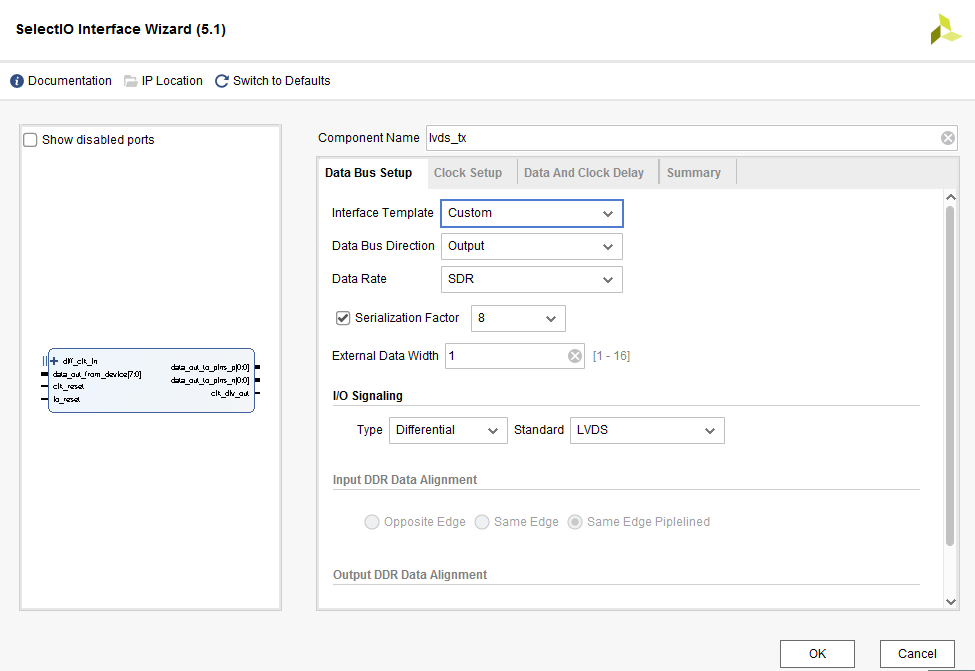
Task: Open the I/O Signaling Type dropdown
Action: click(x=448, y=430)
